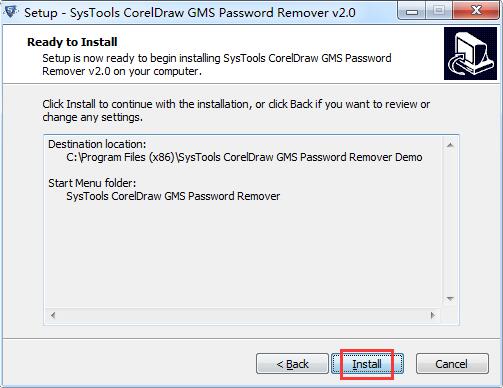
Task: Click the Setup window title text
Action: point(190,13)
